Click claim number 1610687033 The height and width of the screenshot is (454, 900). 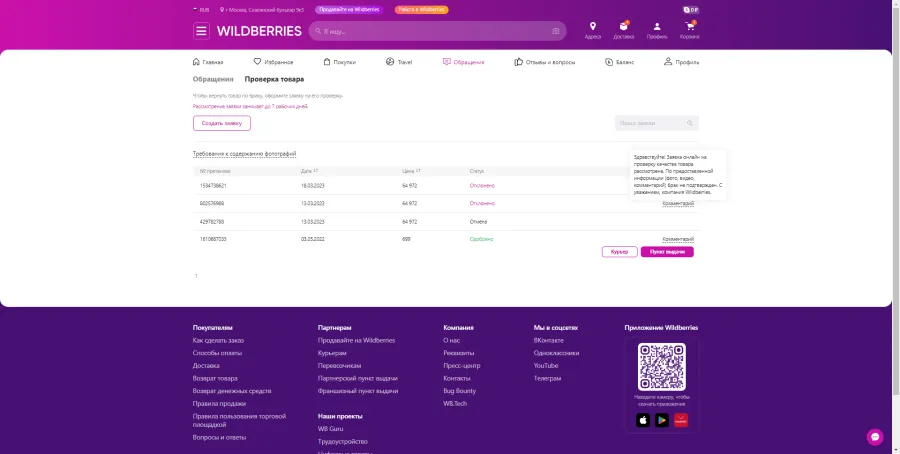tap(213, 239)
